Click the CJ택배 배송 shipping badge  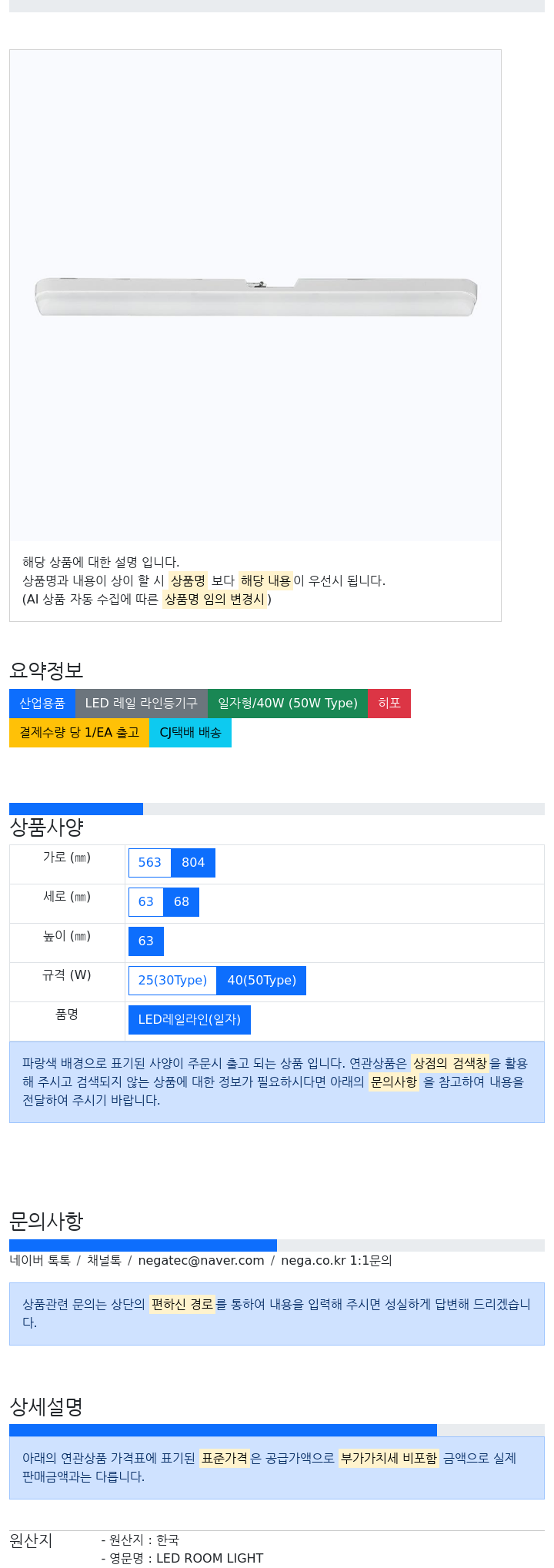pos(190,733)
